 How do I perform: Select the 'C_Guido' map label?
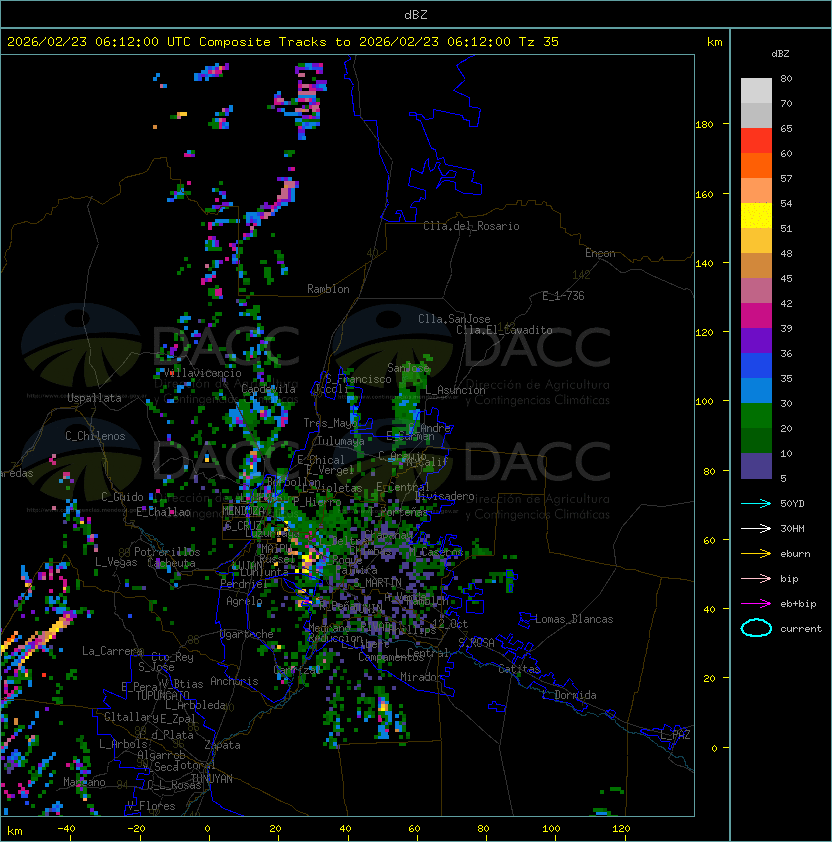[x=122, y=497]
